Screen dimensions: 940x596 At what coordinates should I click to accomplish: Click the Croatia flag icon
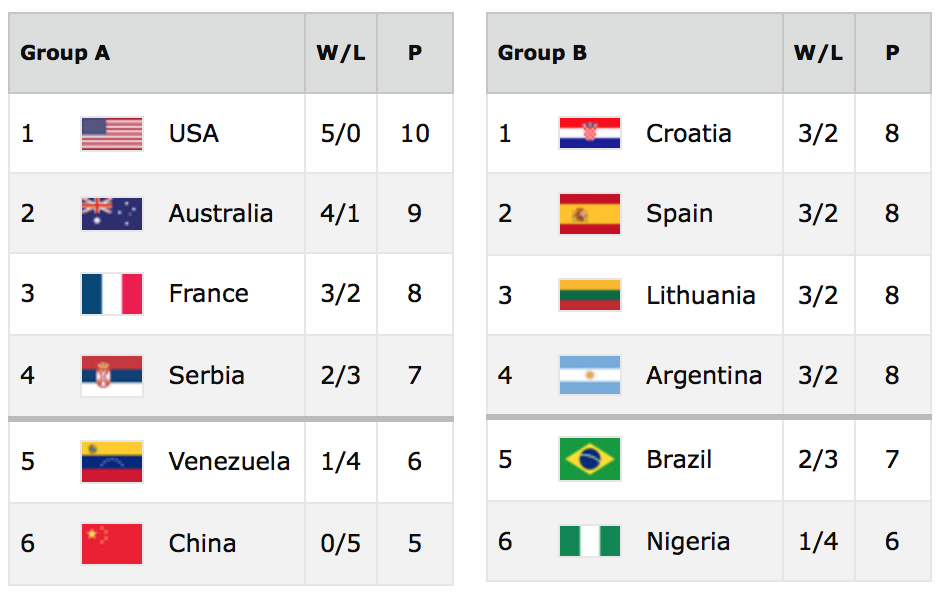(x=590, y=133)
